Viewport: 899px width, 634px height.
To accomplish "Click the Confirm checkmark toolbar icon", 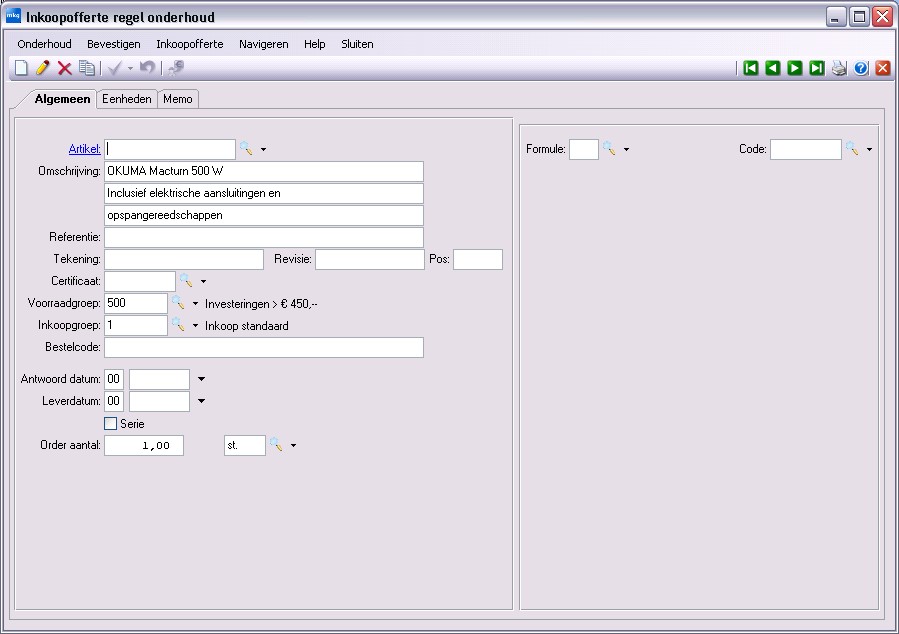I will click(x=114, y=68).
